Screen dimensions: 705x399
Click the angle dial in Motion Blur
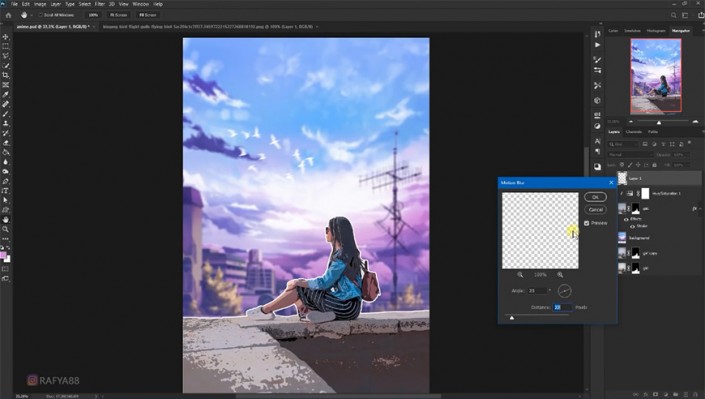564,291
